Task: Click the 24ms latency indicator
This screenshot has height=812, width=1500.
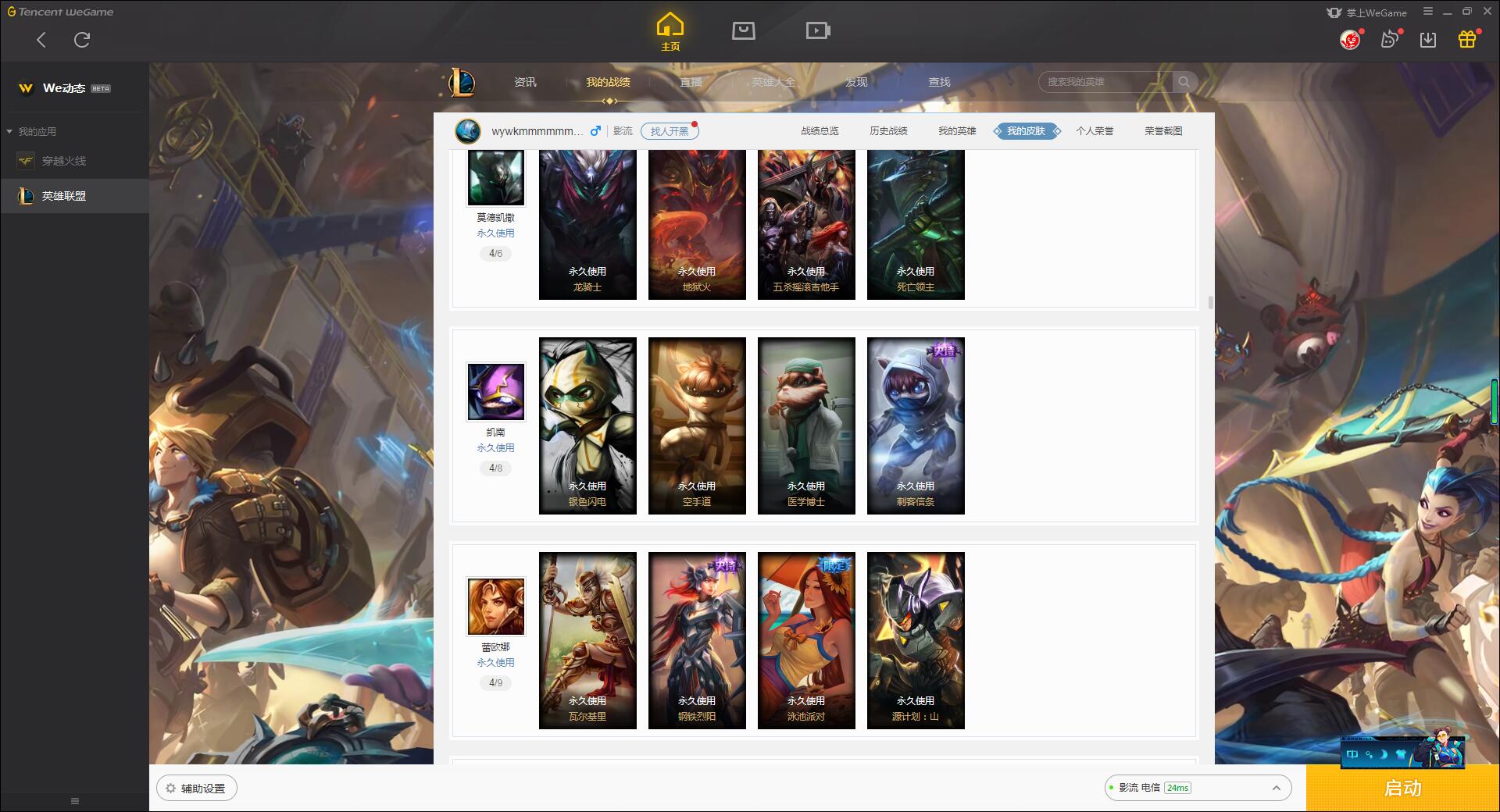Action: [x=1177, y=788]
